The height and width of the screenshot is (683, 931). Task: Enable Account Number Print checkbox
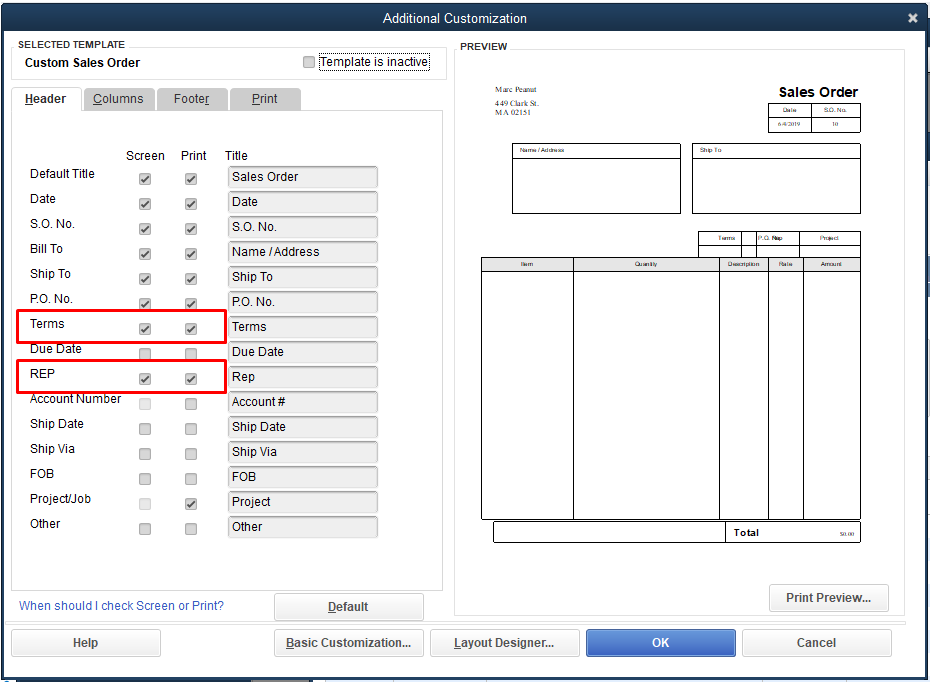pyautogui.click(x=191, y=404)
